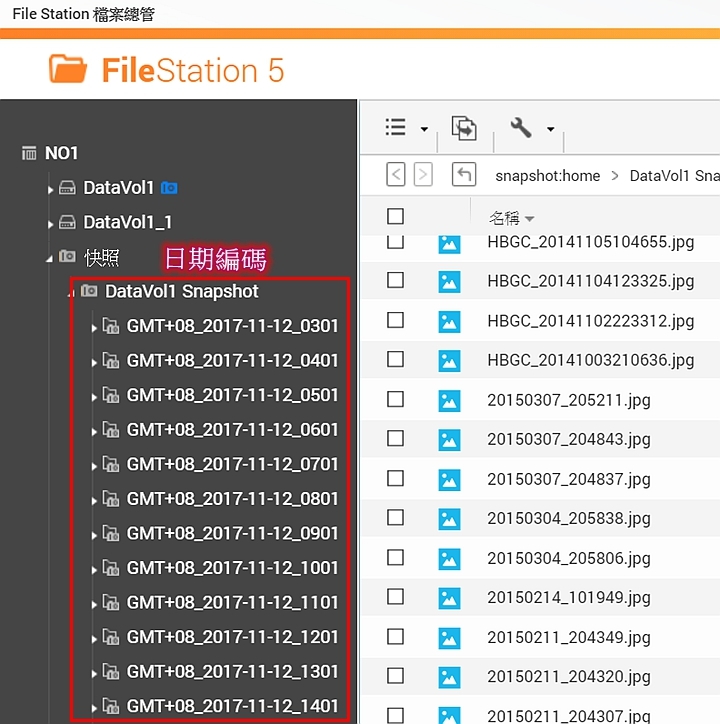Click the image icon of 20150211_204349.jpg
720x724 pixels.
pos(449,638)
